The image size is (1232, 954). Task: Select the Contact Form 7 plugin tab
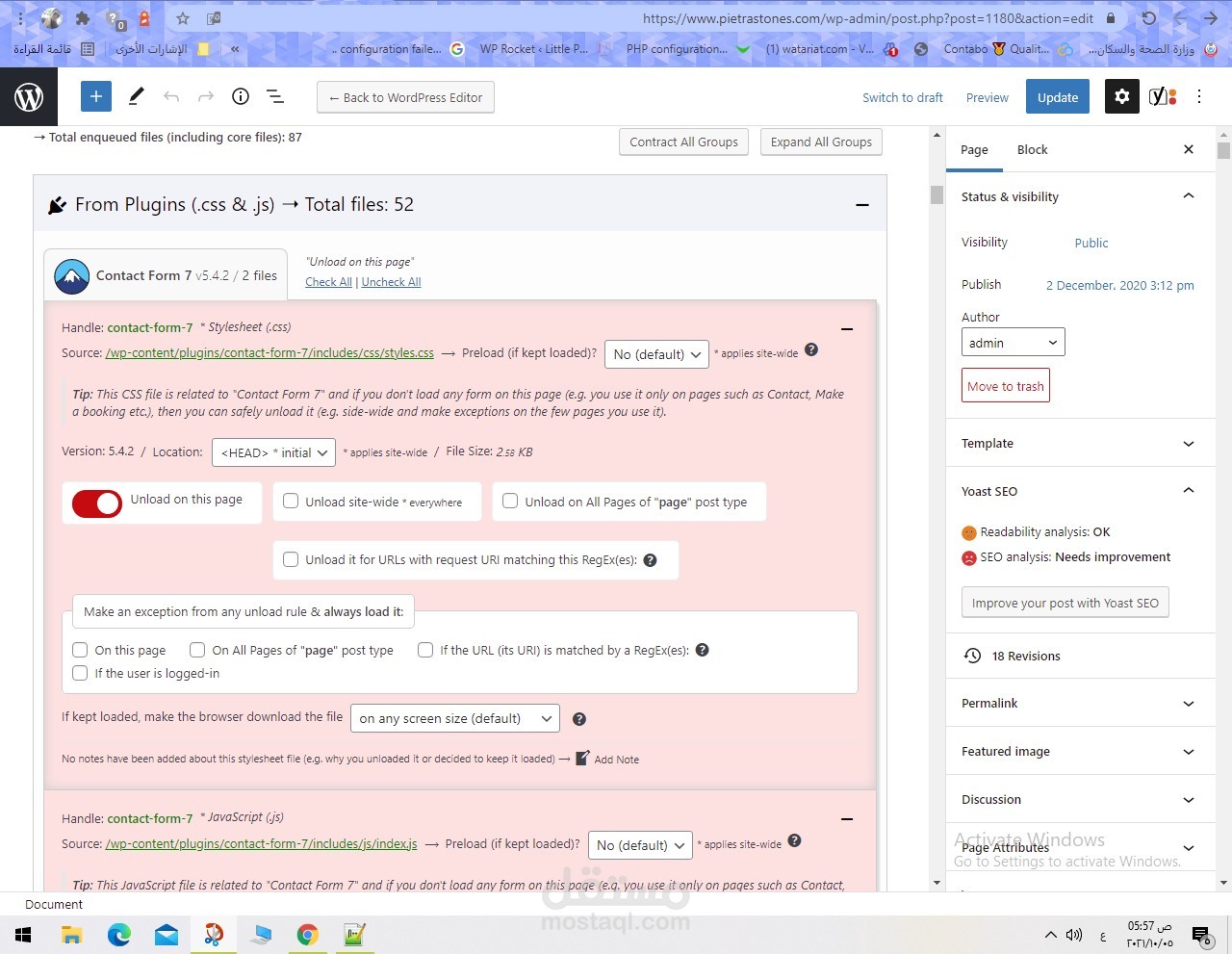point(166,275)
